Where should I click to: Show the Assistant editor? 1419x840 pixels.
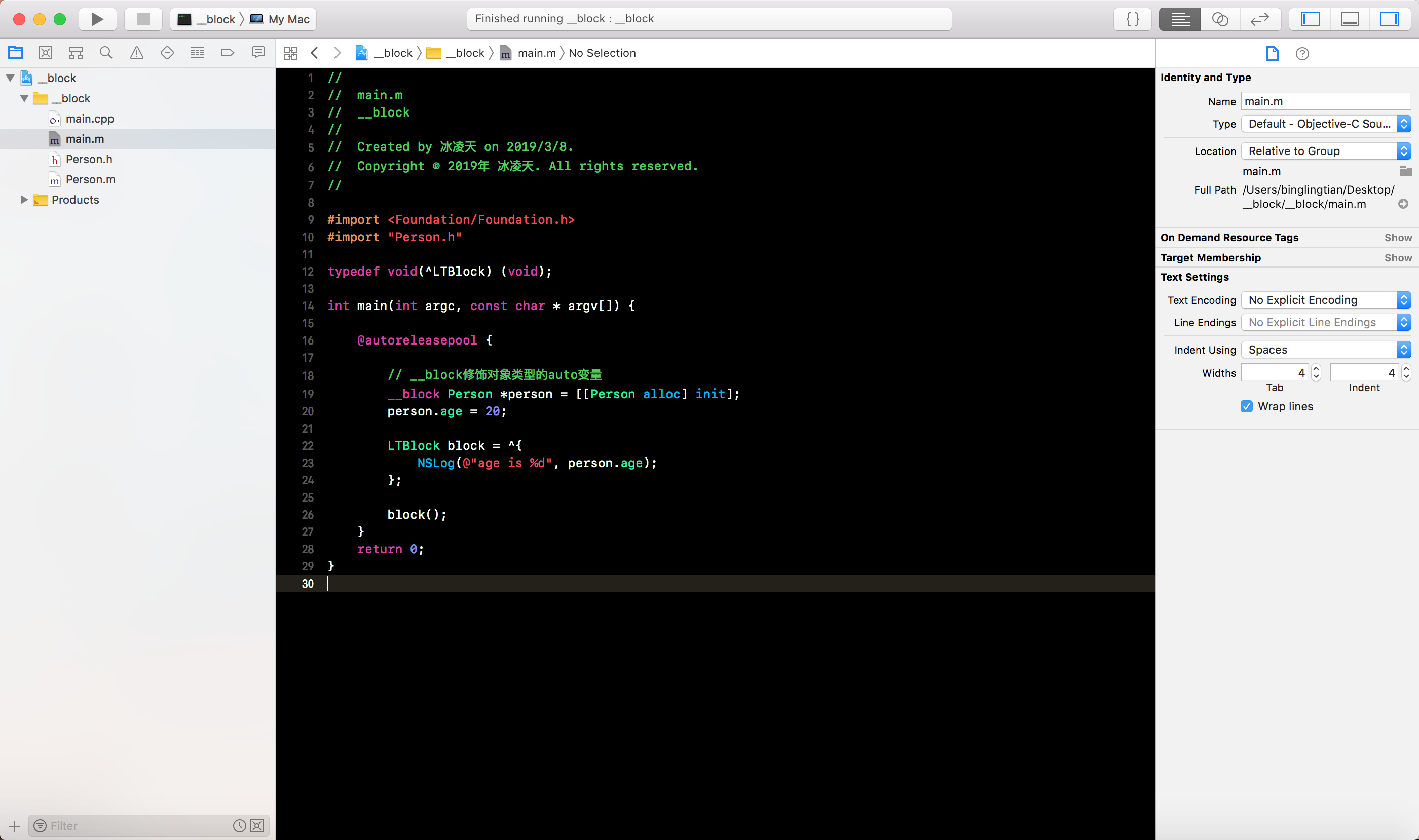tap(1220, 19)
